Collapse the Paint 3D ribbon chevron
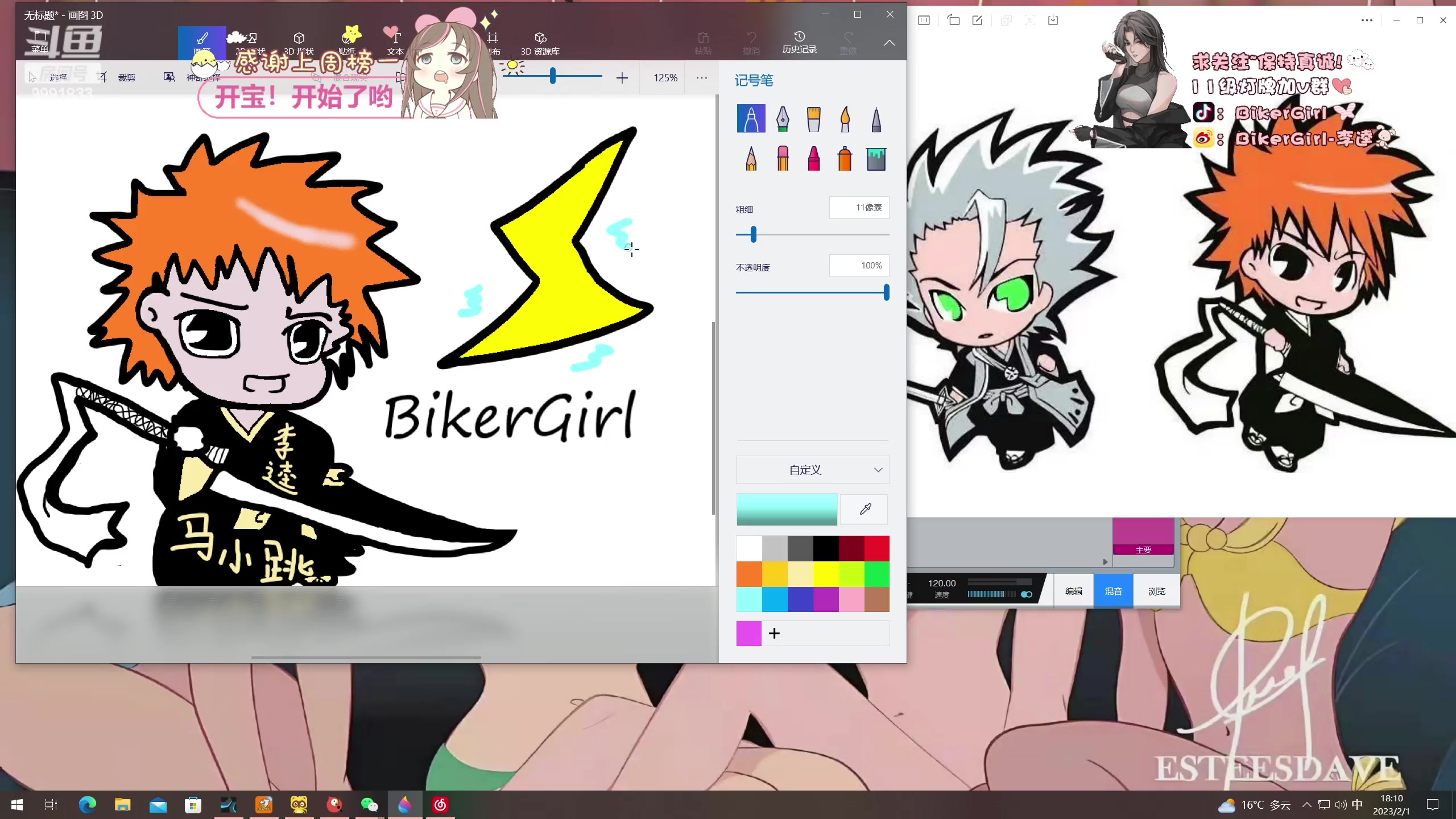1456x819 pixels. (889, 43)
